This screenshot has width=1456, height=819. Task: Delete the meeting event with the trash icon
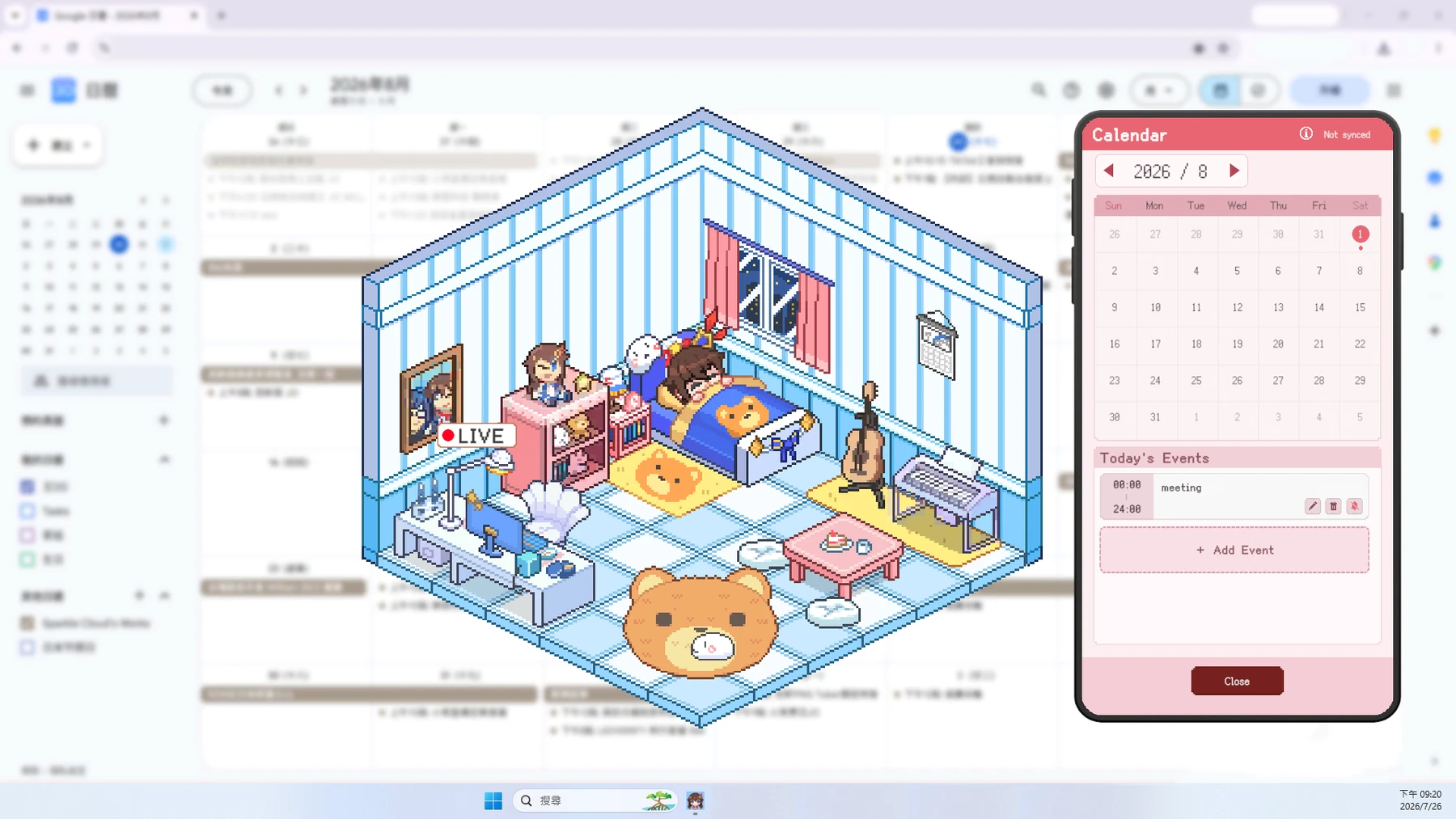click(x=1333, y=506)
